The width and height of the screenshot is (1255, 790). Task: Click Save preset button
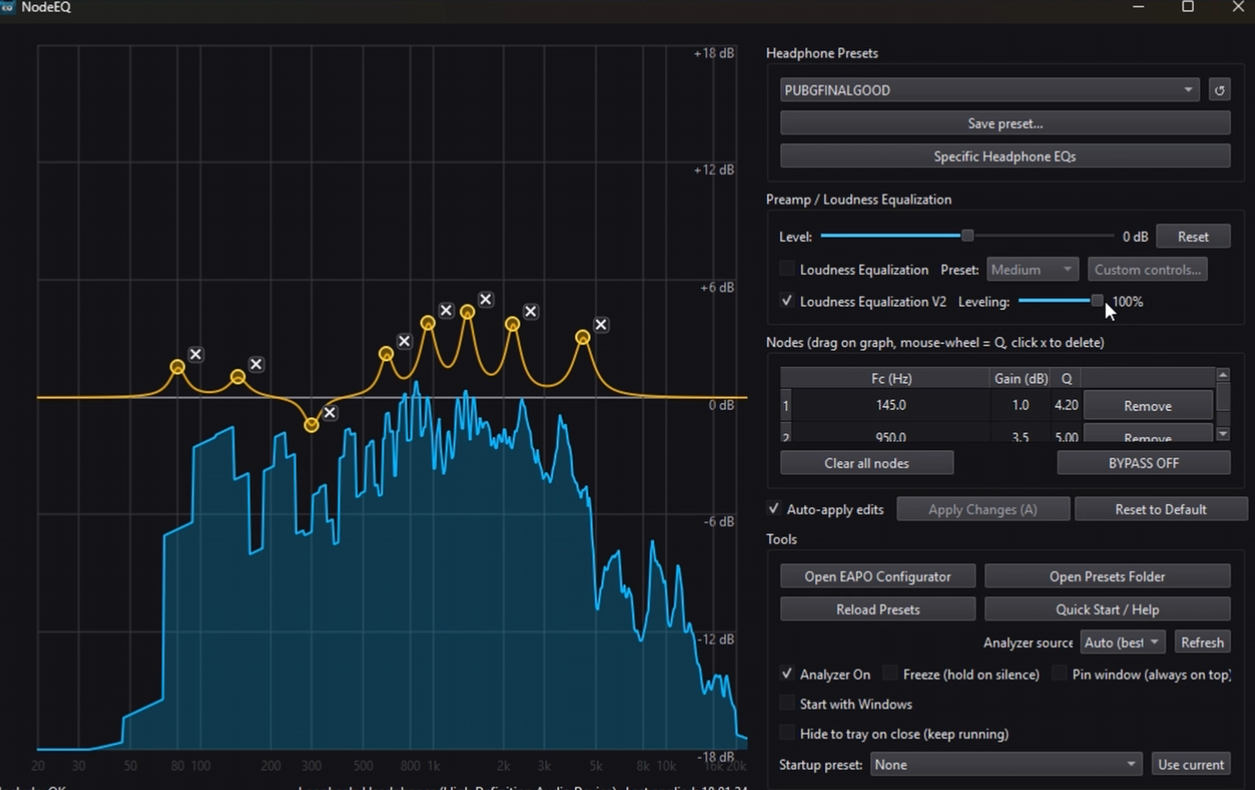1005,123
